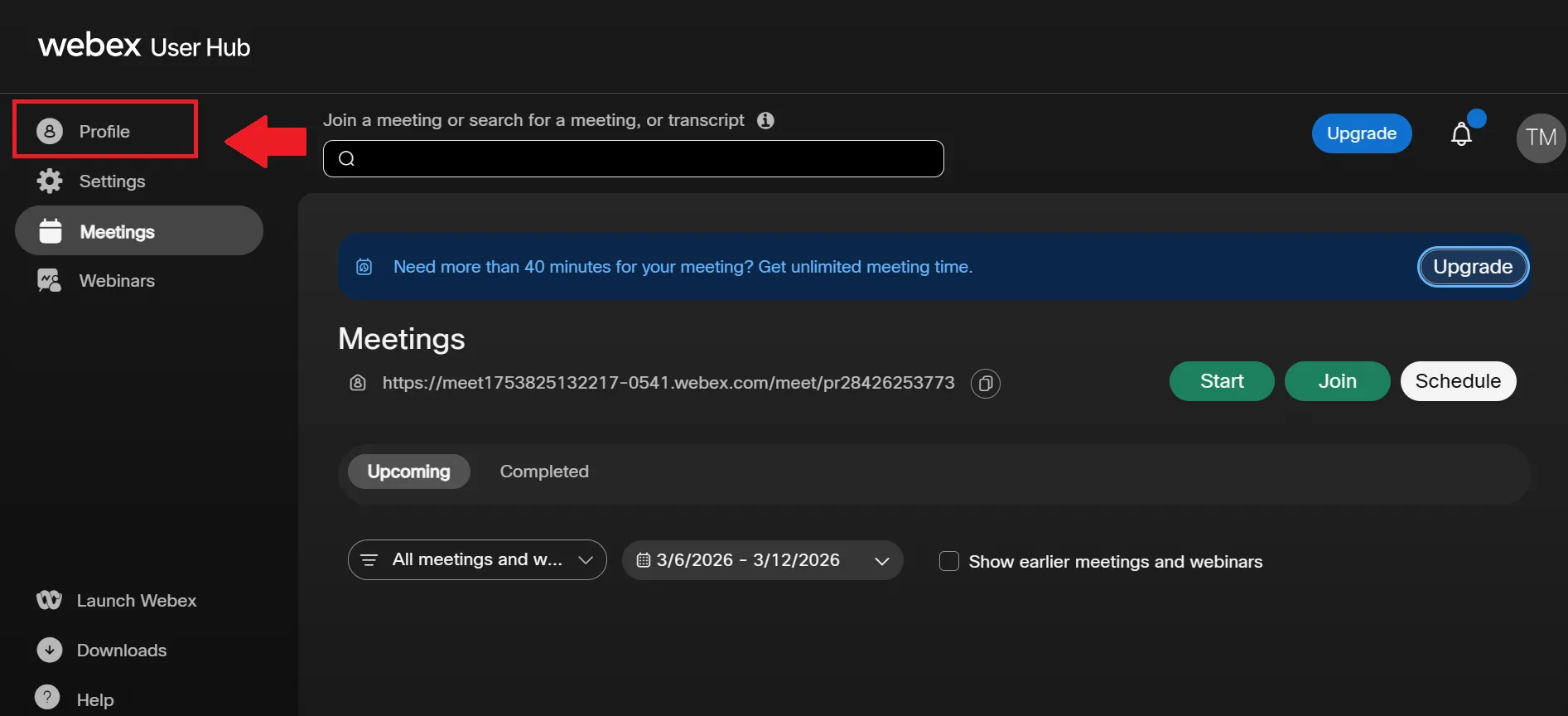Enable Show earlier meetings and webinars checkbox
The height and width of the screenshot is (716, 1568).
click(949, 561)
